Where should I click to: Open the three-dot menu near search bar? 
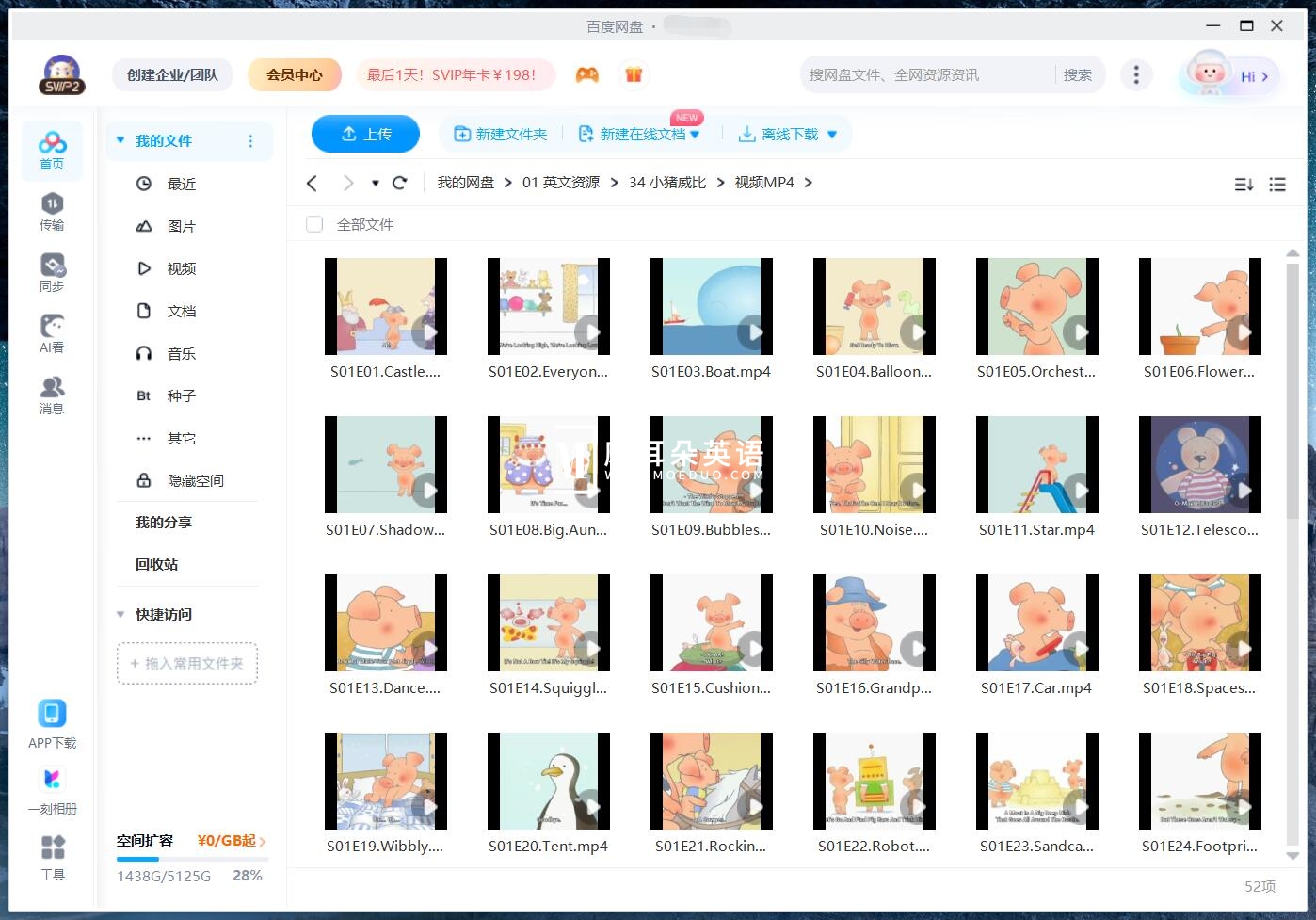pyautogui.click(x=1136, y=74)
